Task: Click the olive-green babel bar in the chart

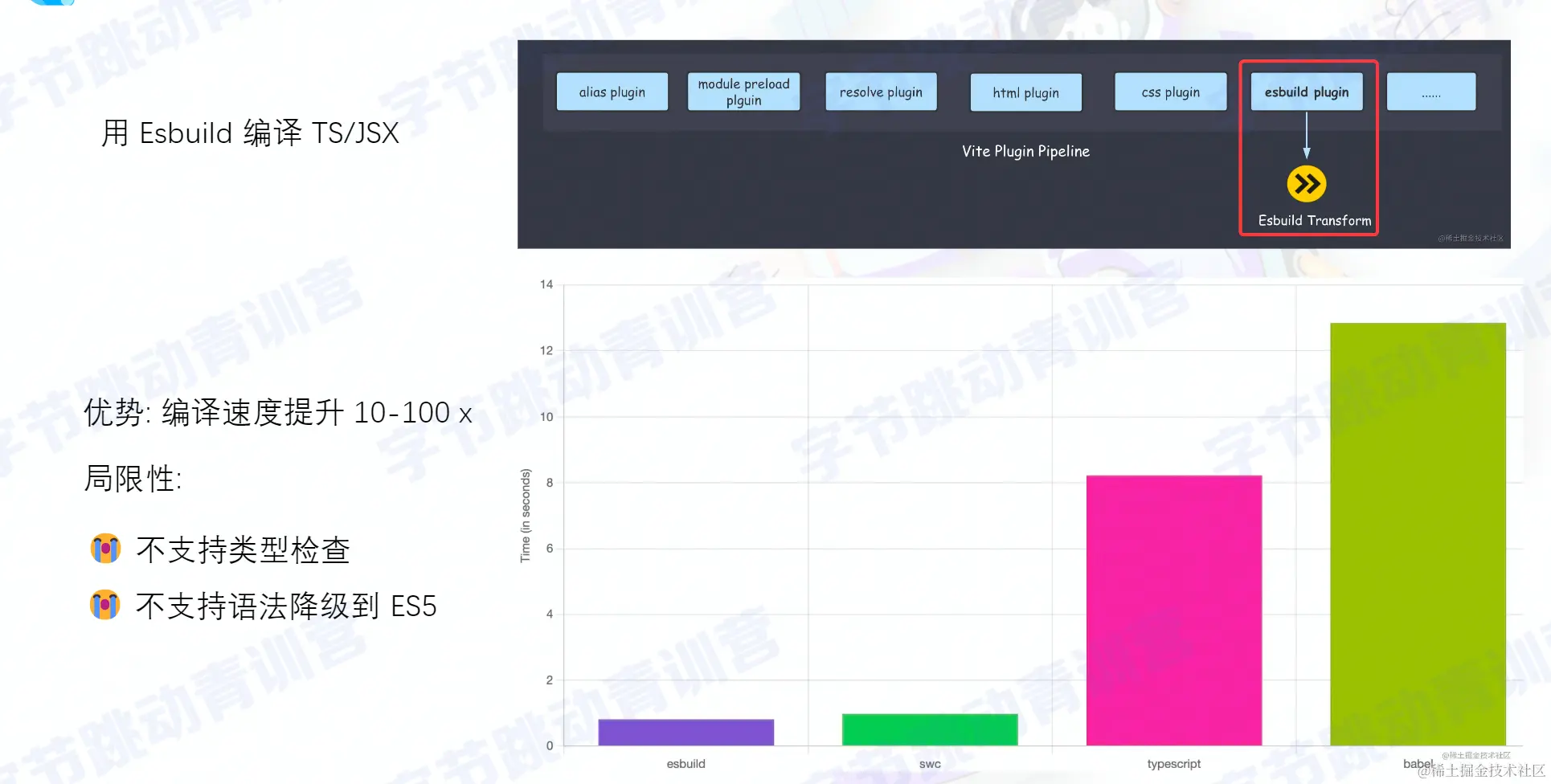Action: pos(1418,534)
